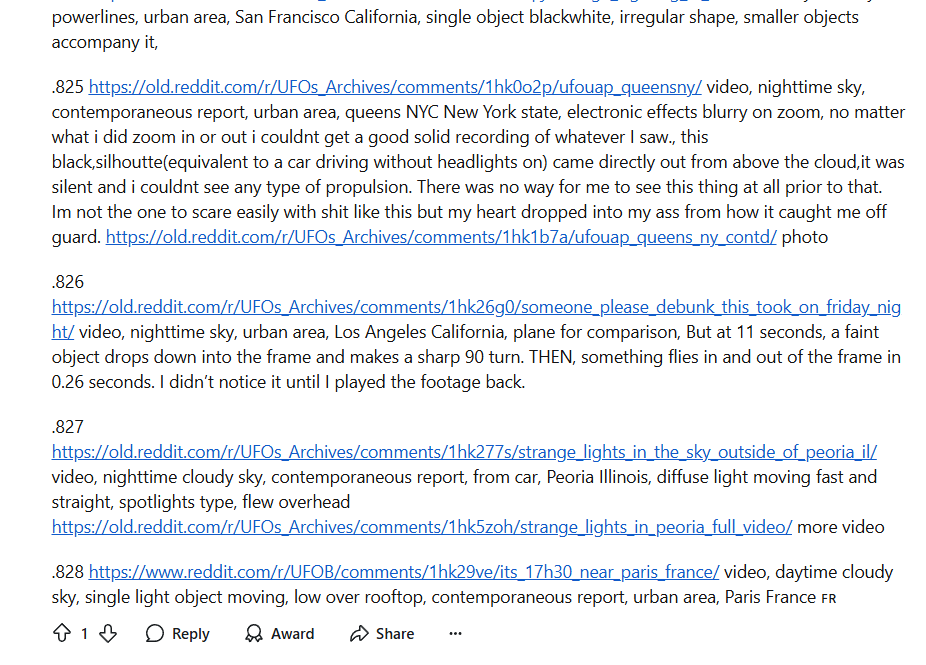The image size is (926, 665).
Task: Click the .825 entry number text
Action: (x=68, y=87)
